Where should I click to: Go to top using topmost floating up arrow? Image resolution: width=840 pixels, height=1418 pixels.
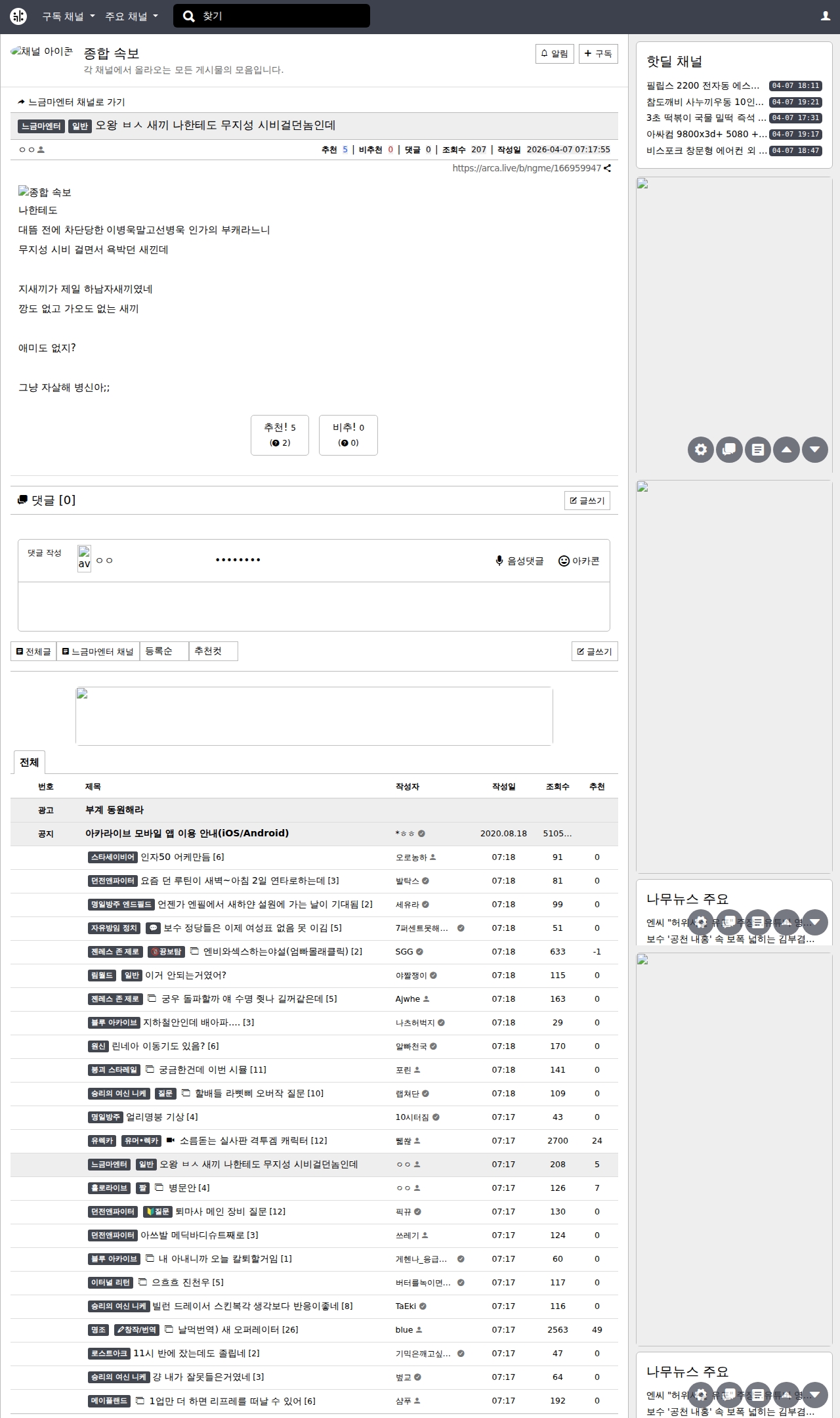click(x=786, y=450)
